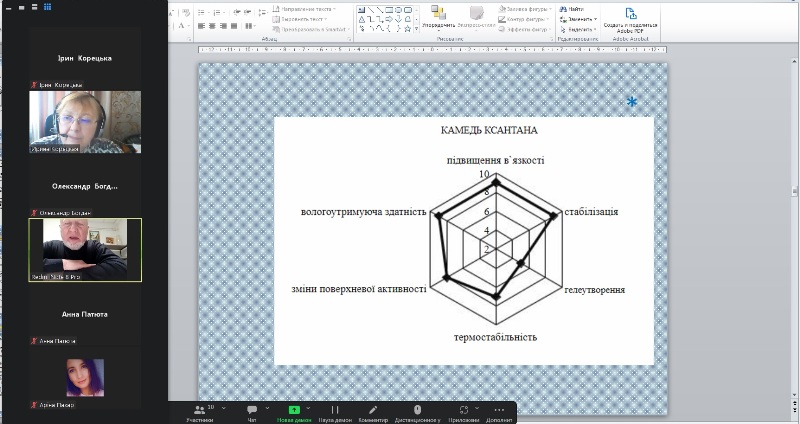Open the Annotate pencil tool
The image size is (800, 424).
(374, 411)
